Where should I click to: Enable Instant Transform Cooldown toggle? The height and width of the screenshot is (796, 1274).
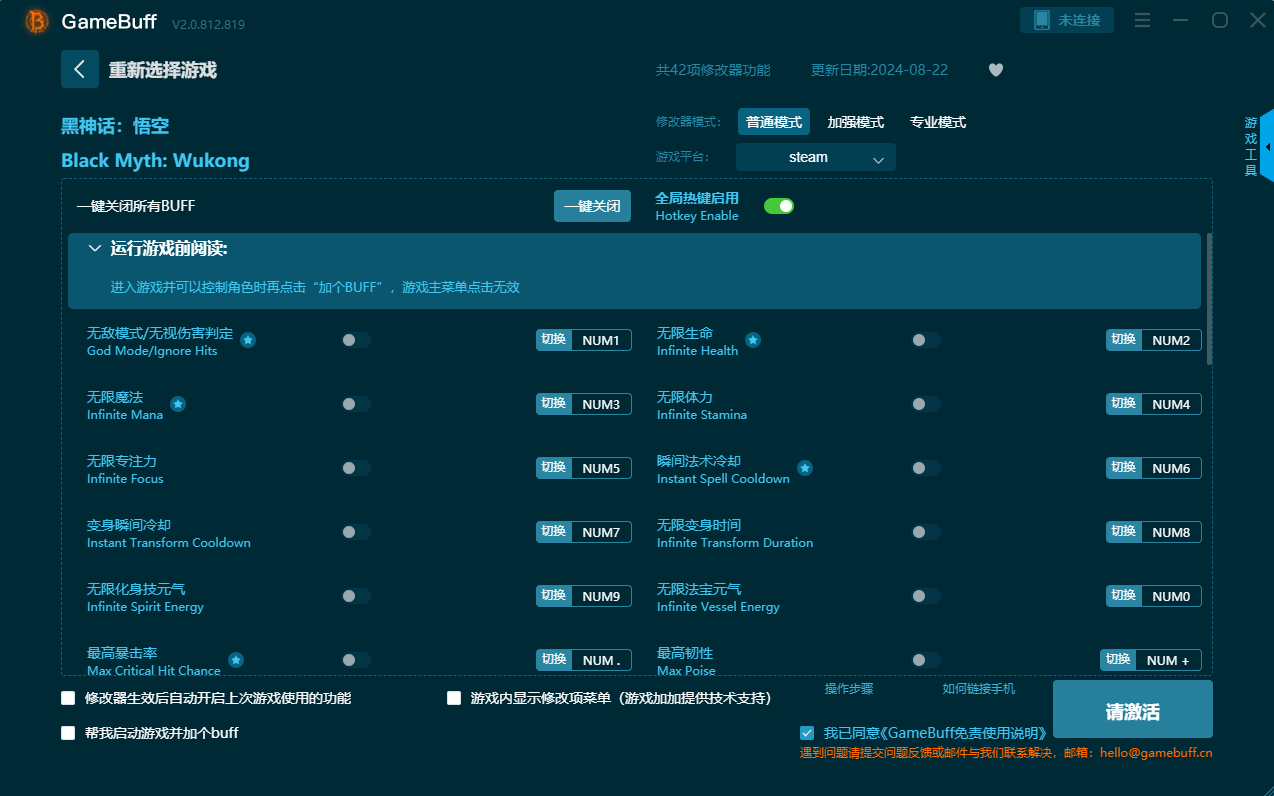pyautogui.click(x=356, y=532)
